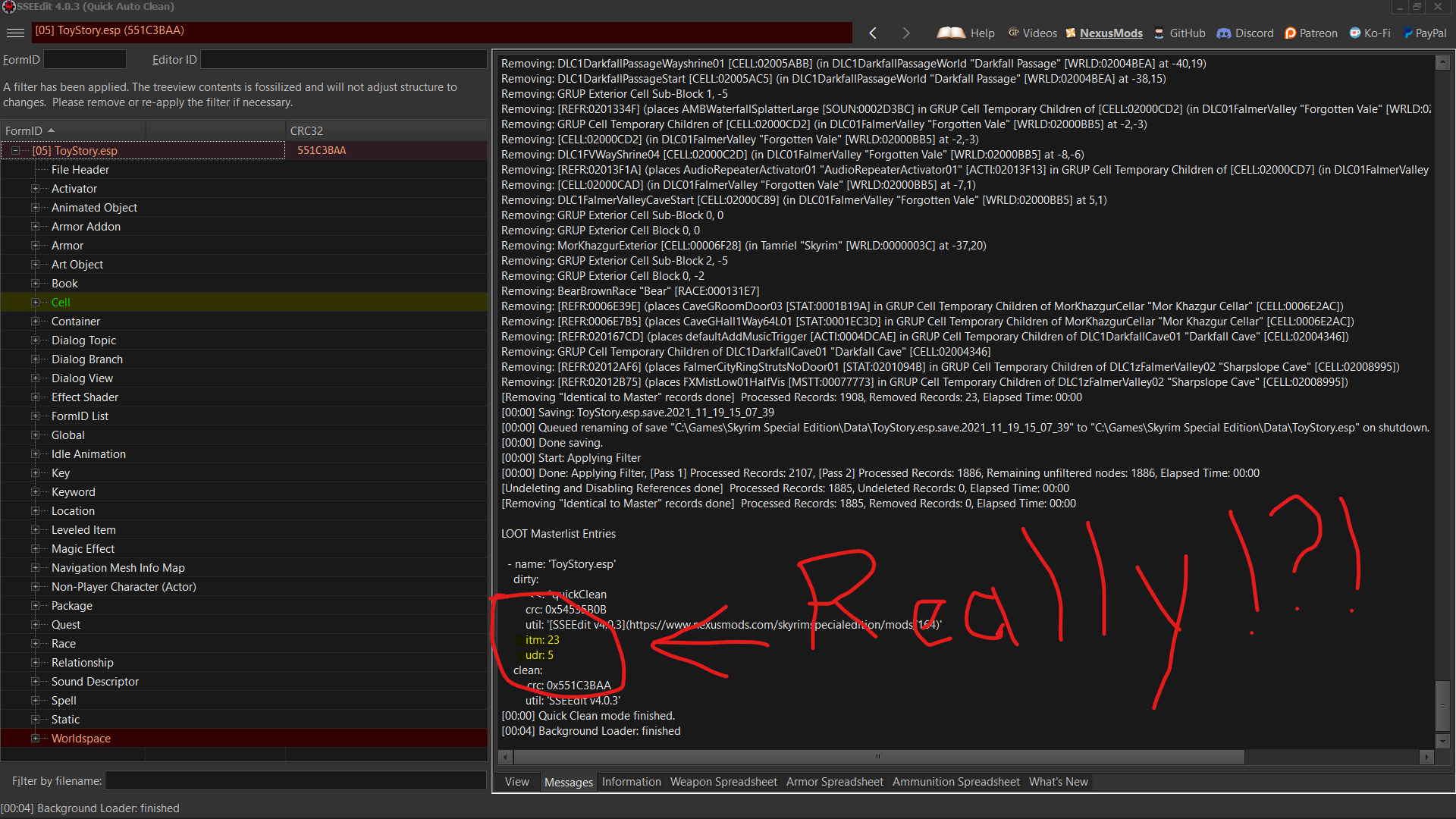
Task: Open the Patreon link
Action: click(x=1311, y=33)
